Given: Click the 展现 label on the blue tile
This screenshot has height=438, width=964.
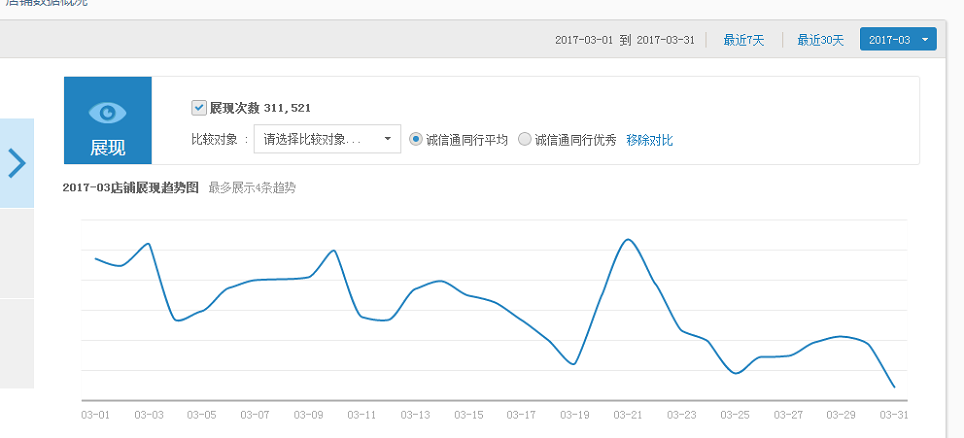Looking at the screenshot, I should pos(107,148).
